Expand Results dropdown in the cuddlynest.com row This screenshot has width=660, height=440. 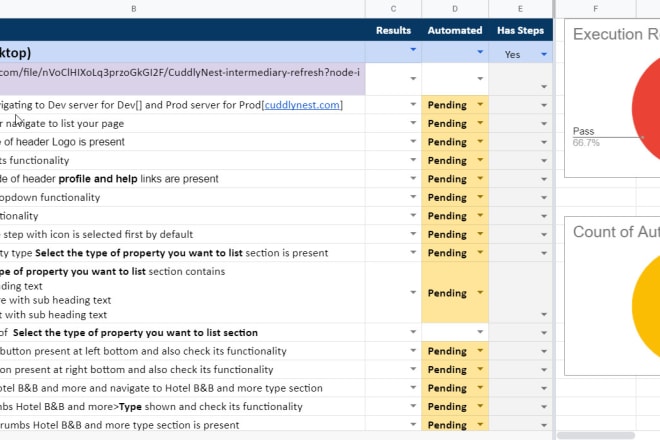(413, 104)
